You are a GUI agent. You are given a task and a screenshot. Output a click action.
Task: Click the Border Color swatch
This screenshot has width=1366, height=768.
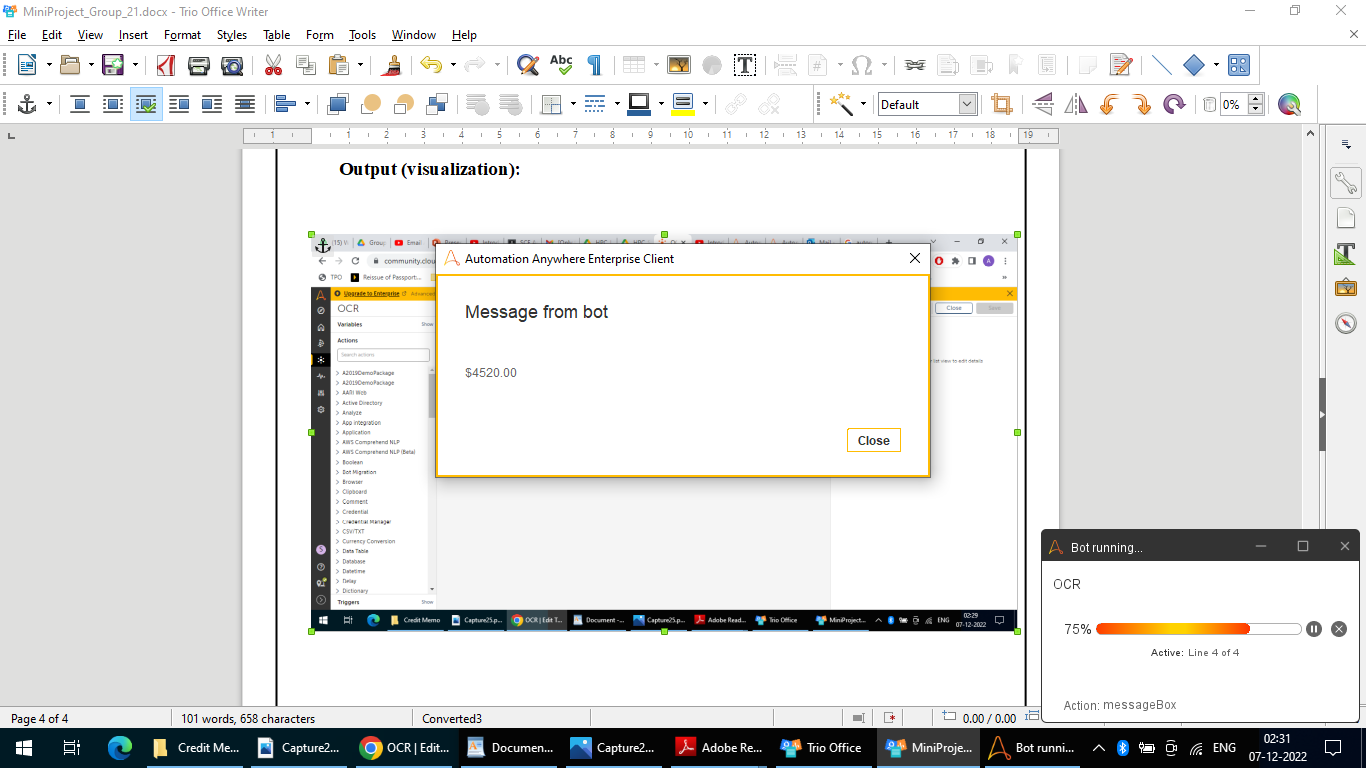[639, 104]
